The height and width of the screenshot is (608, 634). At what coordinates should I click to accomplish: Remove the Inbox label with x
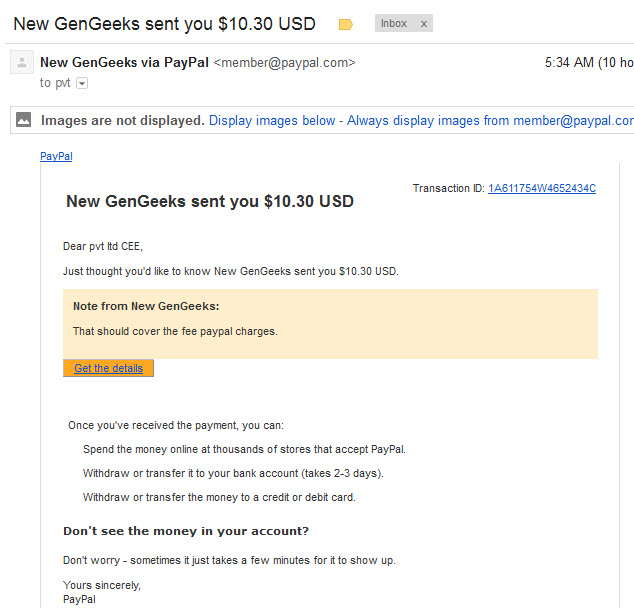pos(424,24)
